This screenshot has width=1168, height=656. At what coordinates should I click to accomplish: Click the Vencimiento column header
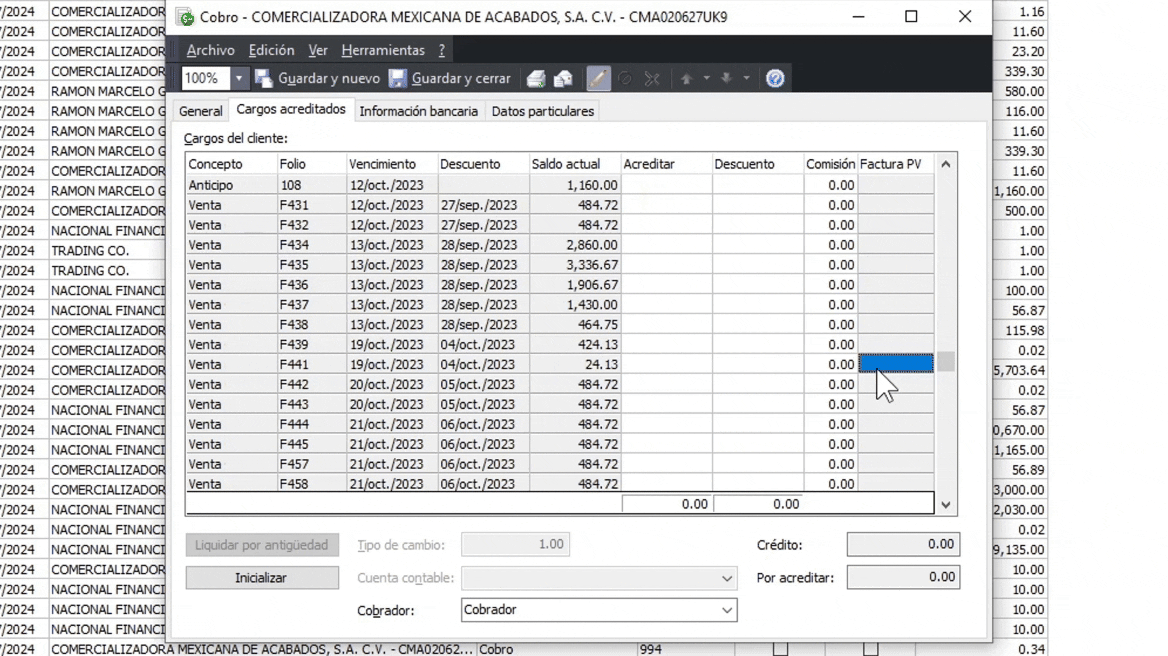(392, 164)
